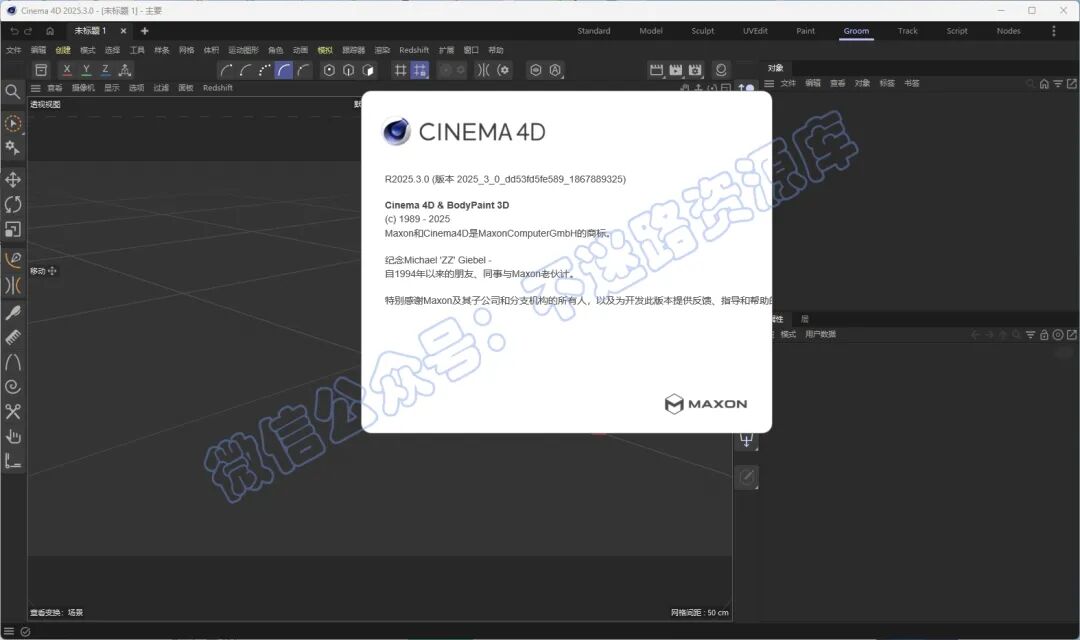
Task: Click the object manager home icon
Action: pos(1044,83)
